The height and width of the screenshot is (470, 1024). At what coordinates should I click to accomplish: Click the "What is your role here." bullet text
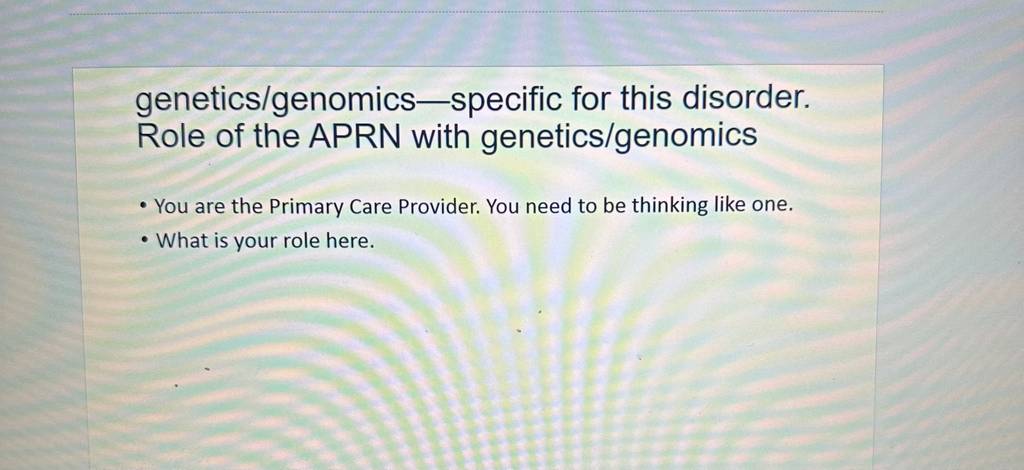[x=265, y=242]
